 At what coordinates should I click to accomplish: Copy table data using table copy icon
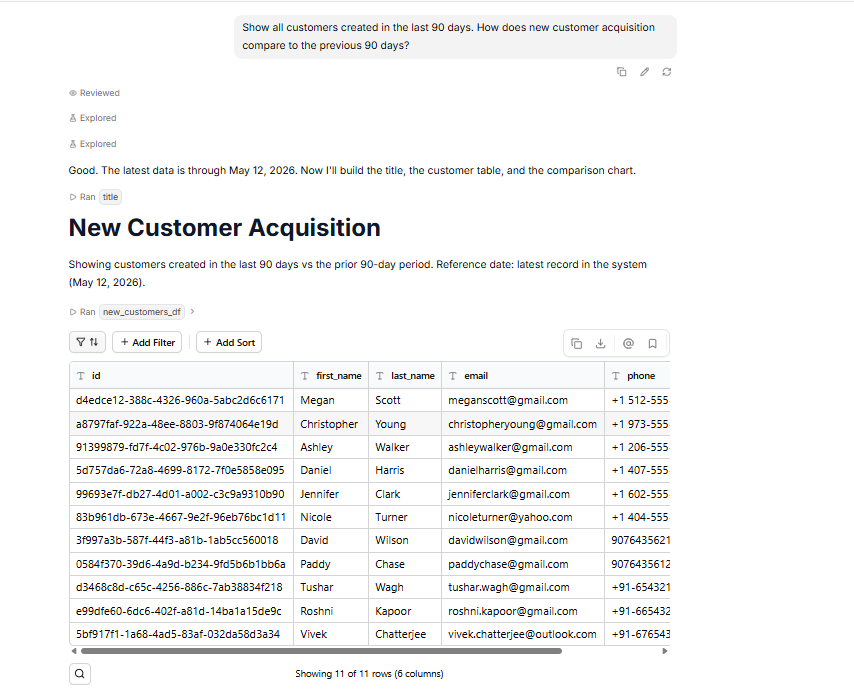click(x=576, y=344)
